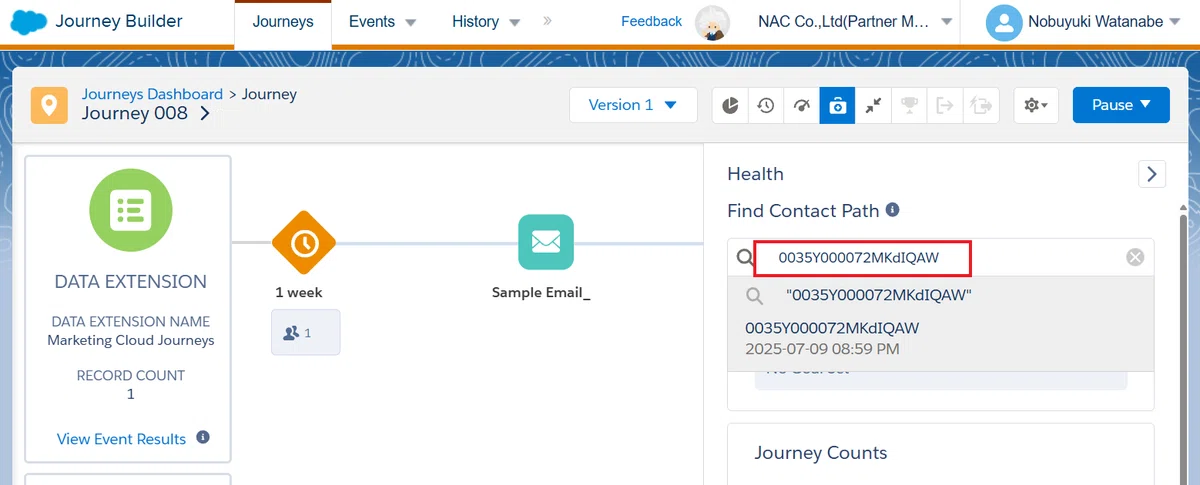Select the 1 week wait activity
Image resolution: width=1200 pixels, height=485 pixels.
point(304,241)
